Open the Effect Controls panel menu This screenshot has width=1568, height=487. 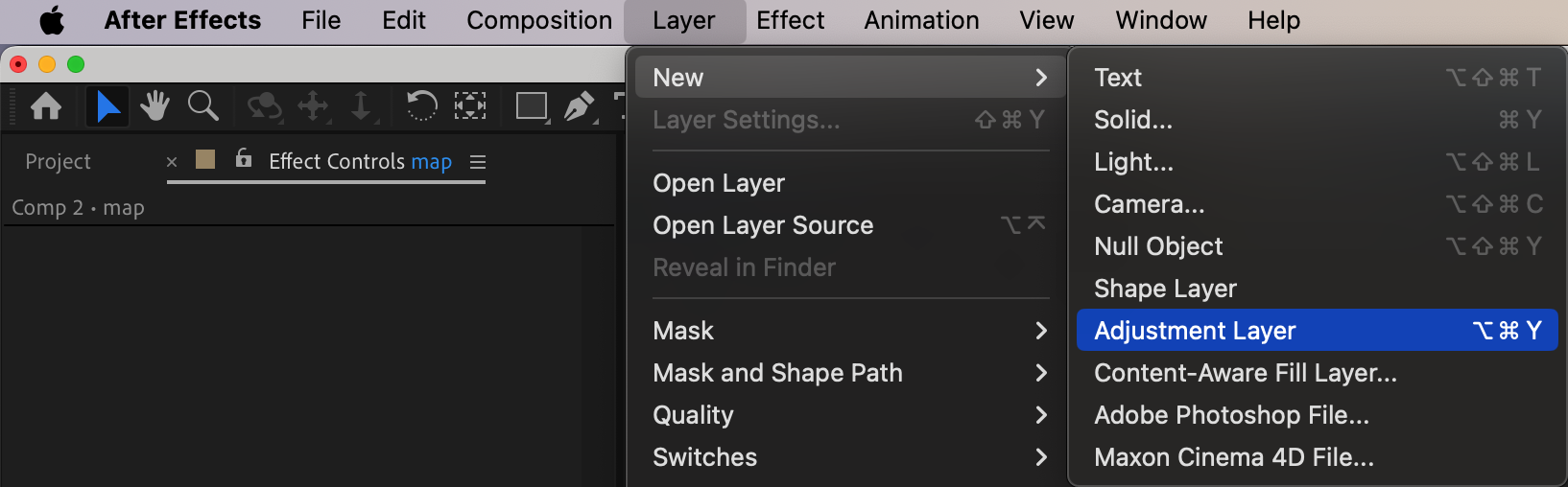(478, 162)
